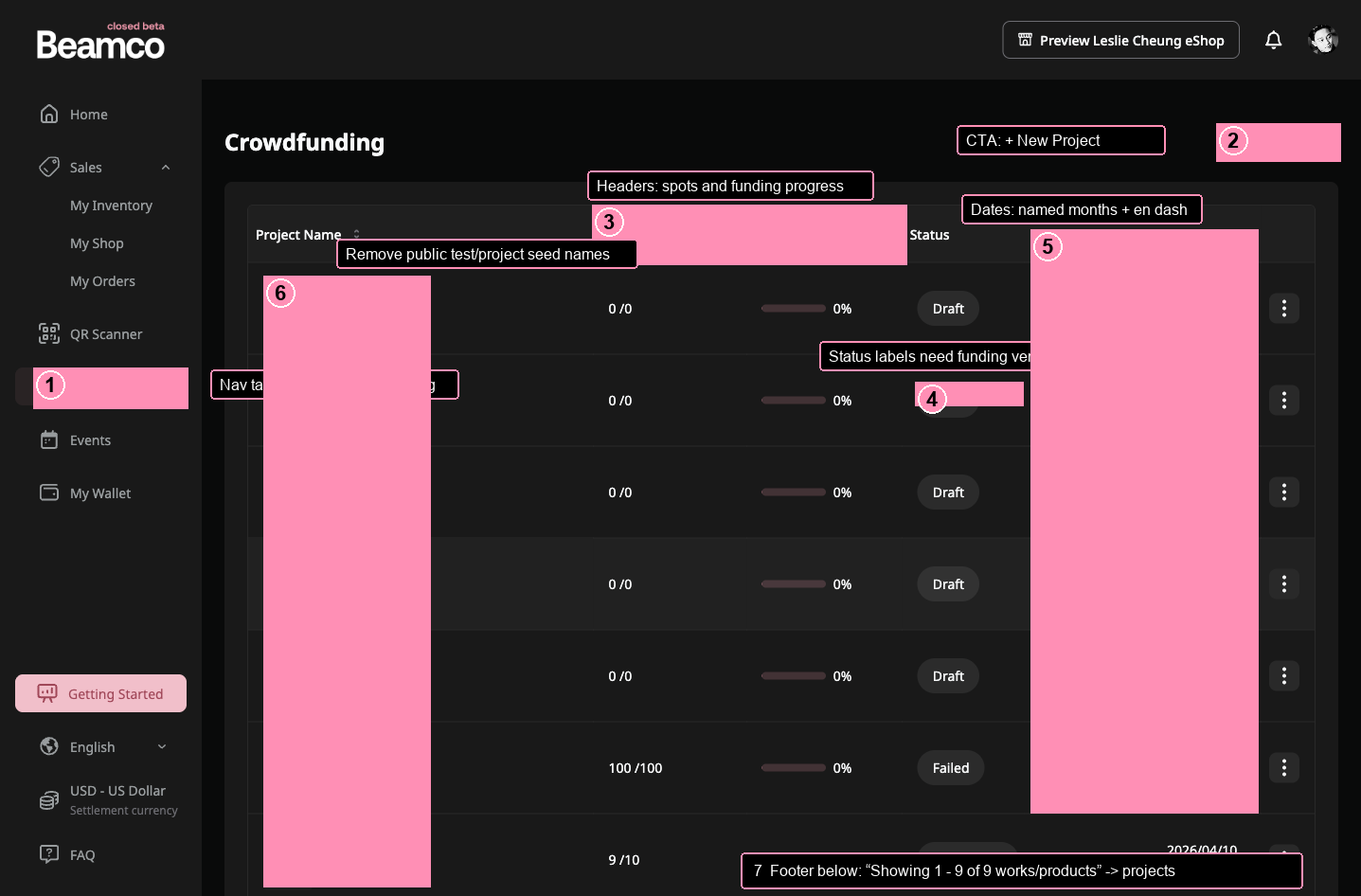
Task: Open My Orders menu item
Action: pyautogui.click(x=102, y=281)
